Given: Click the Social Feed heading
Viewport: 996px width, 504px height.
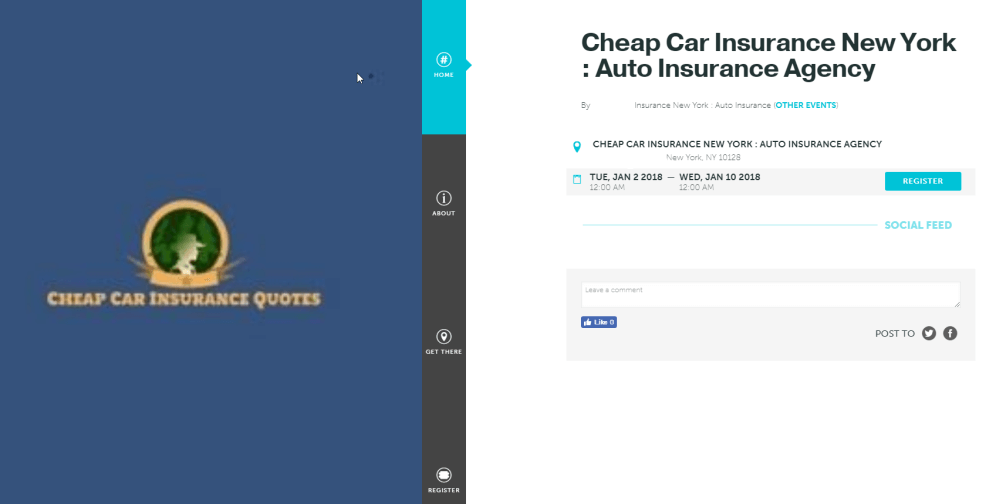Looking at the screenshot, I should click(918, 225).
